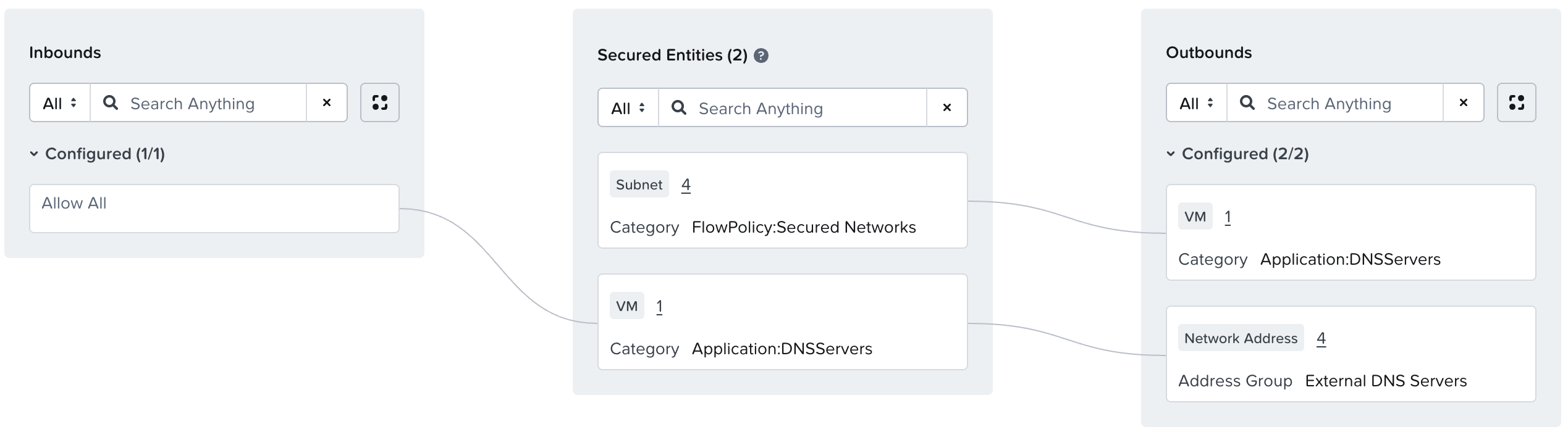
Task: Select the Allow All inbound rule card
Action: 214,209
